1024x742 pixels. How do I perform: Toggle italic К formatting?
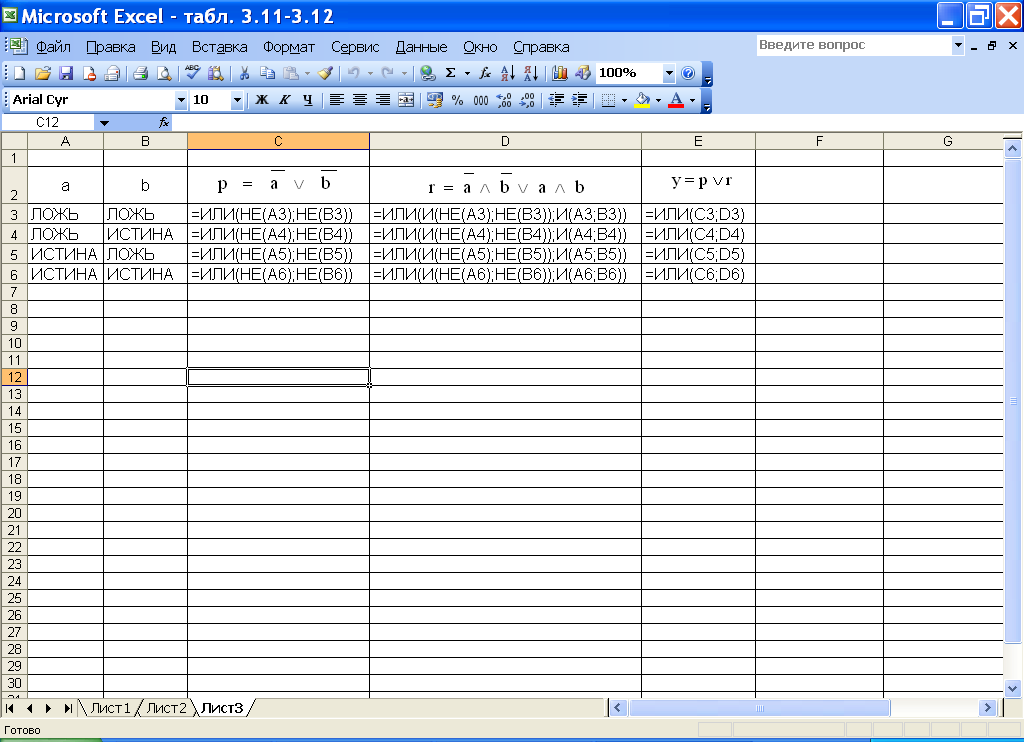[x=285, y=100]
